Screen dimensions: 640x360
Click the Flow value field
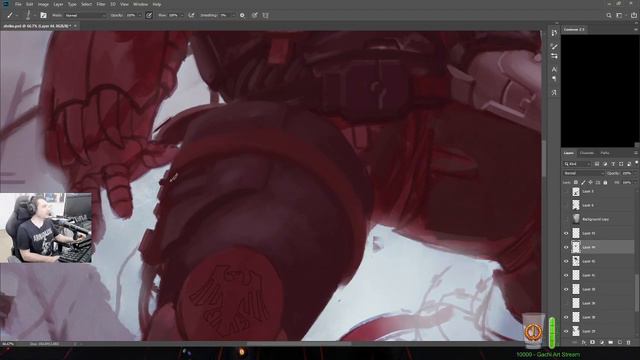(x=173, y=16)
